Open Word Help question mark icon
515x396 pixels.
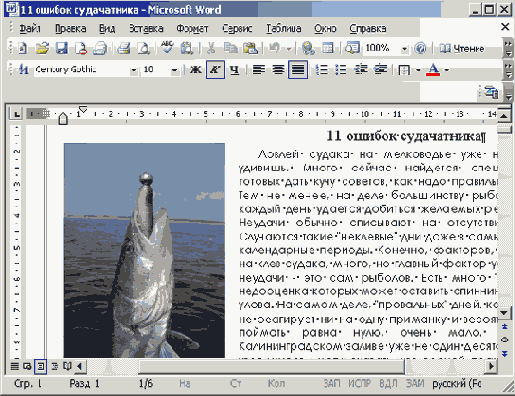(x=420, y=48)
